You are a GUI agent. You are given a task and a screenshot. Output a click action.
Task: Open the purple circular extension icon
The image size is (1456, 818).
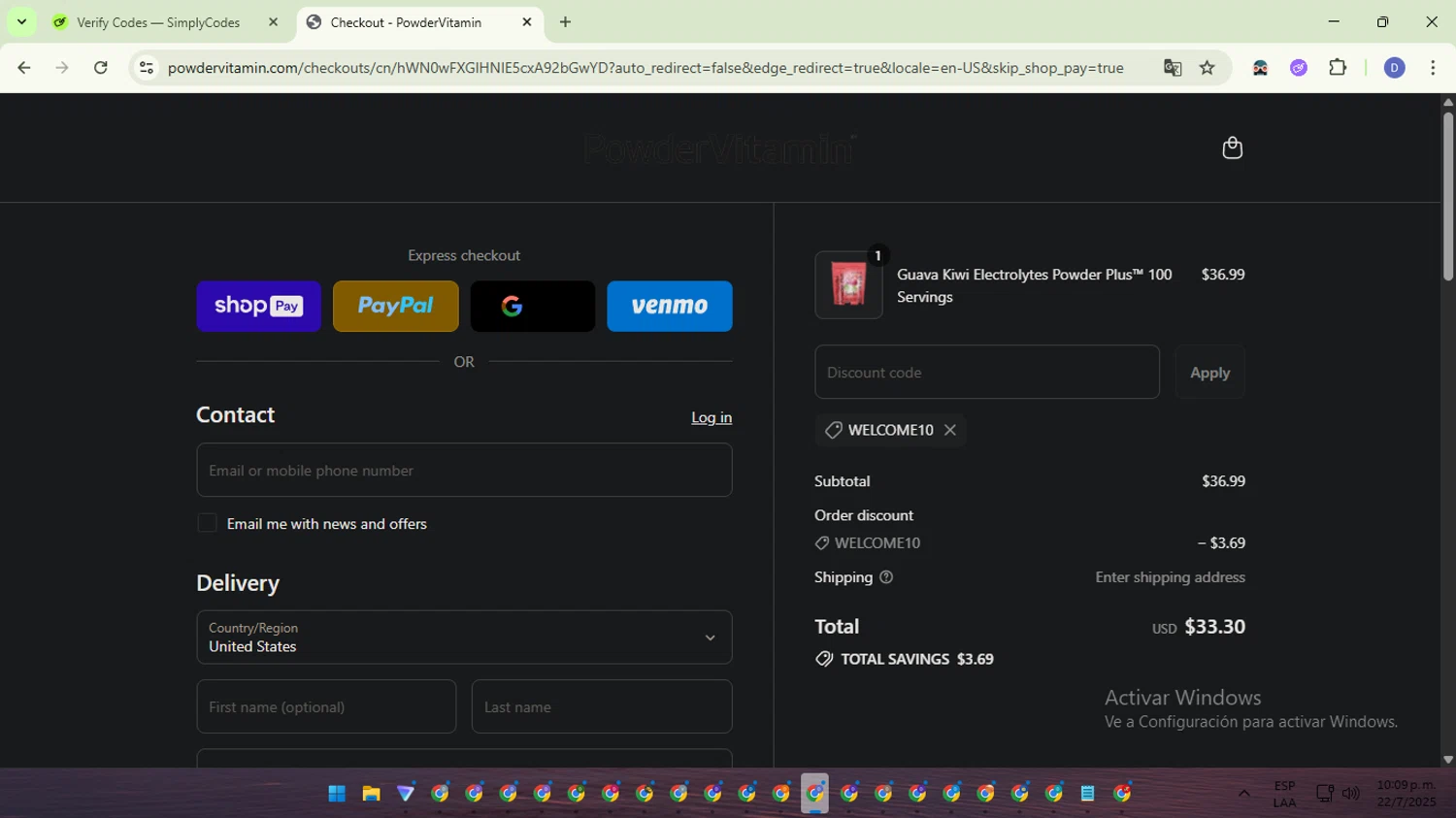(x=1299, y=68)
